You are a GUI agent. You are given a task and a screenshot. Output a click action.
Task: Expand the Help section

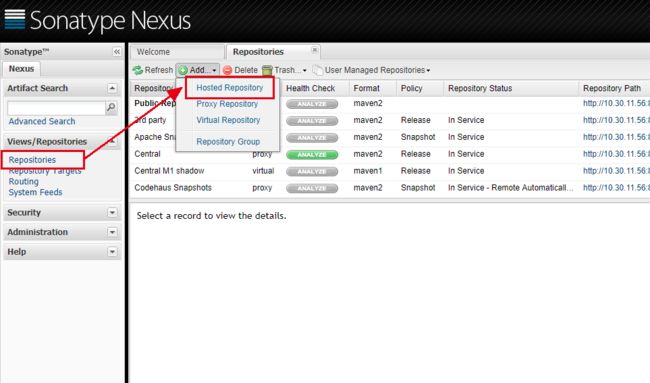[x=112, y=252]
